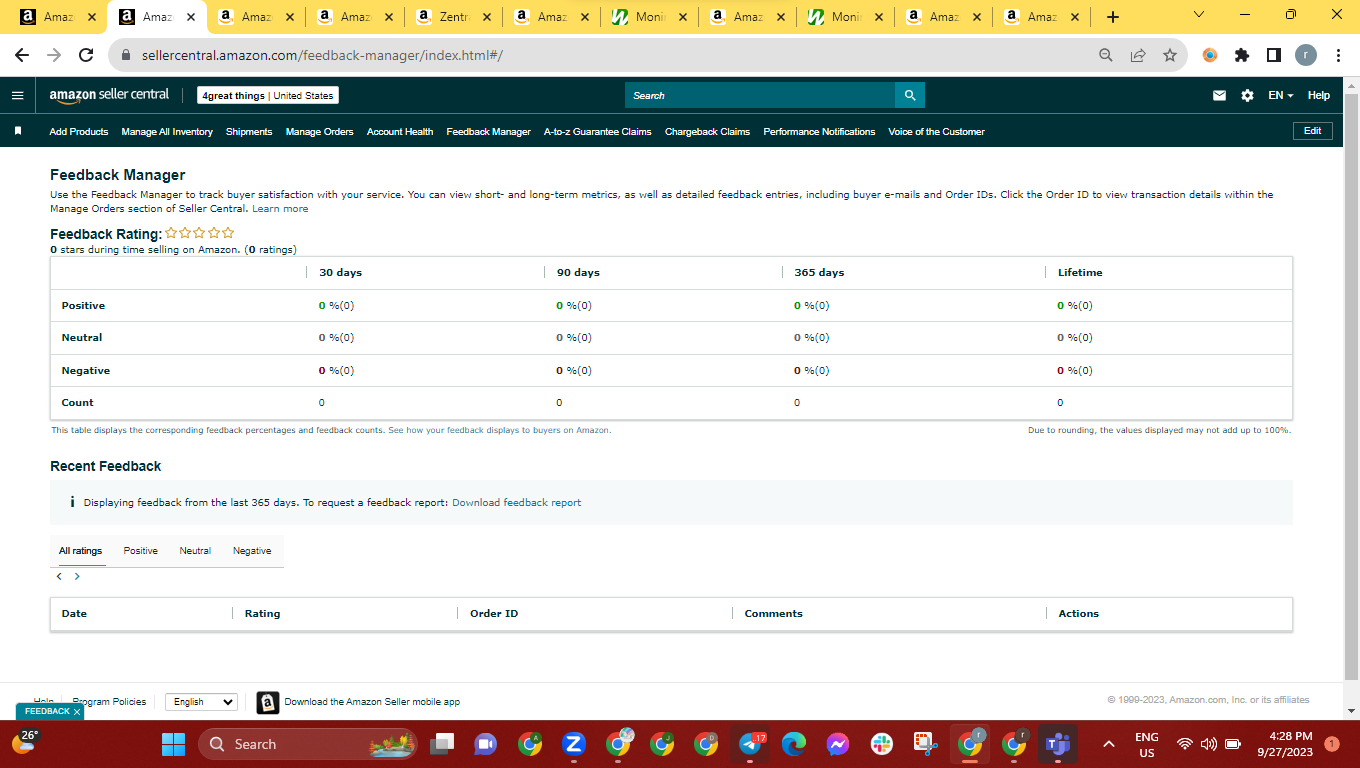The width and height of the screenshot is (1360, 768).
Task: Open Program Policies link in footer
Action: pyautogui.click(x=110, y=702)
